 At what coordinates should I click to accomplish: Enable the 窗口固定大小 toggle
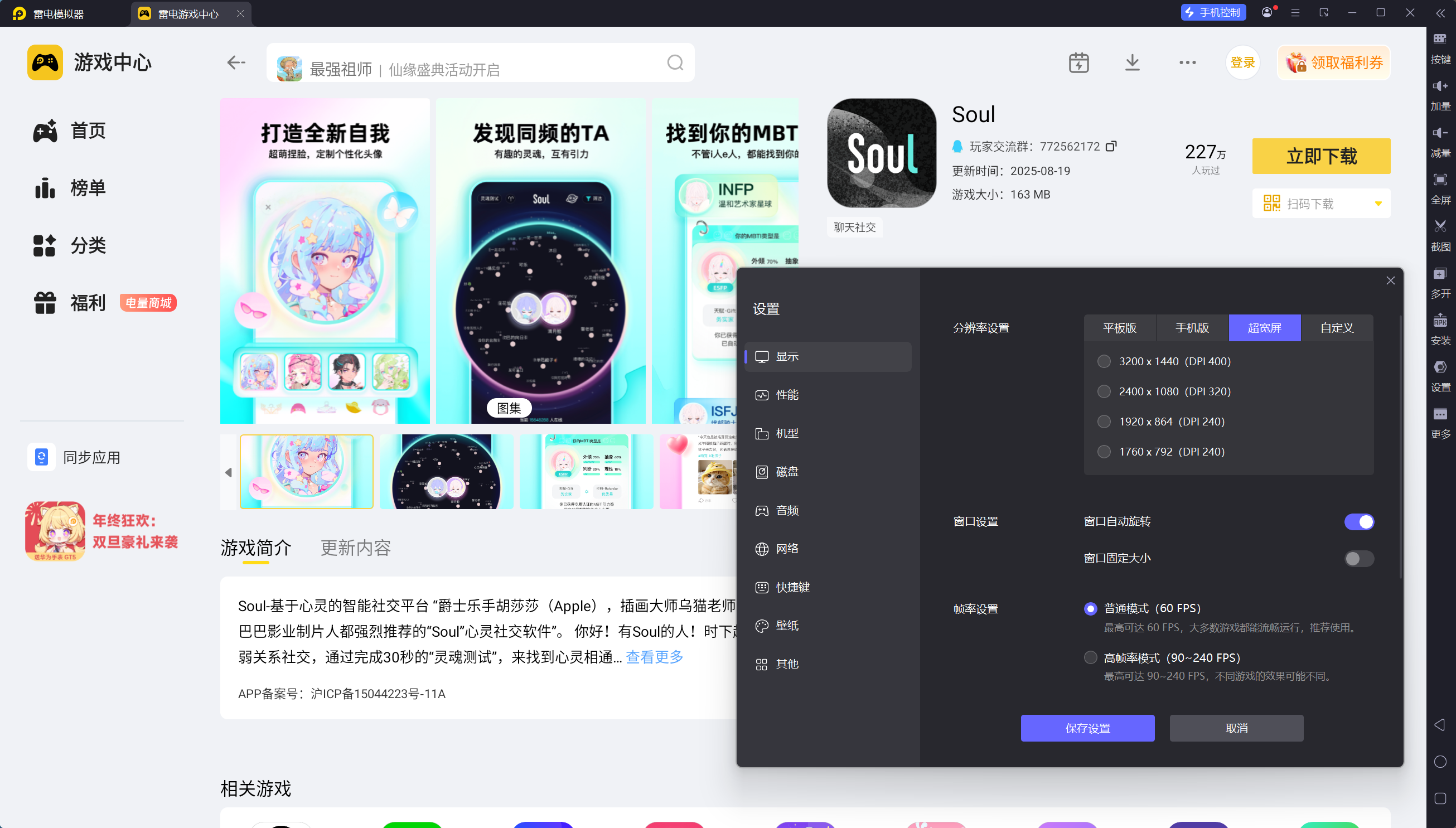[x=1359, y=559]
